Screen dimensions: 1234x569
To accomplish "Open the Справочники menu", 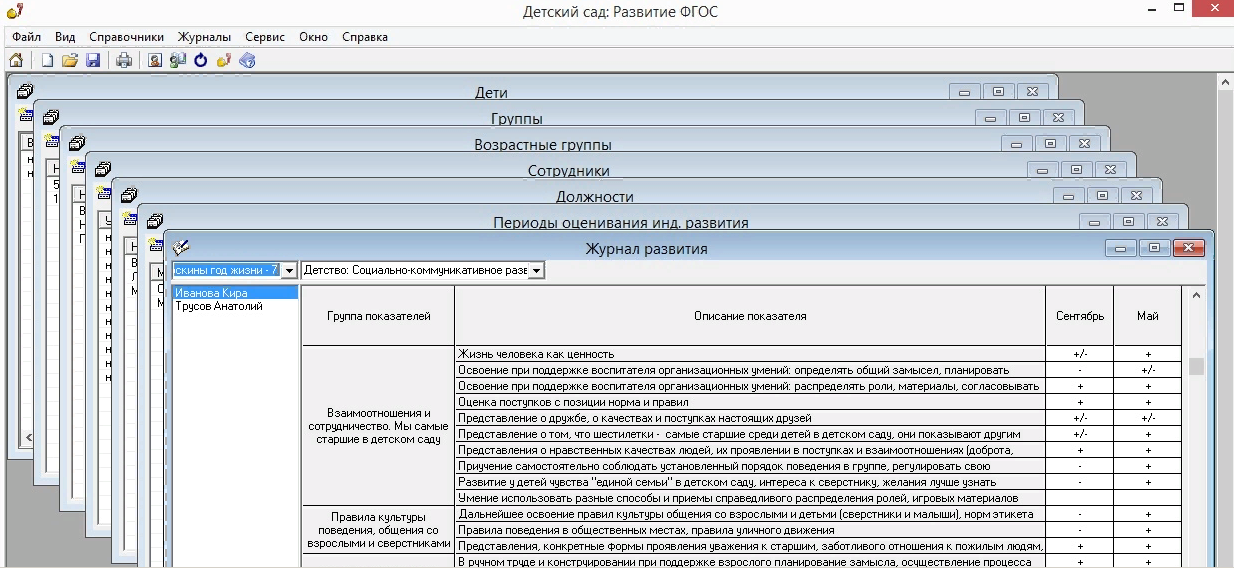I will pyautogui.click(x=126, y=37).
